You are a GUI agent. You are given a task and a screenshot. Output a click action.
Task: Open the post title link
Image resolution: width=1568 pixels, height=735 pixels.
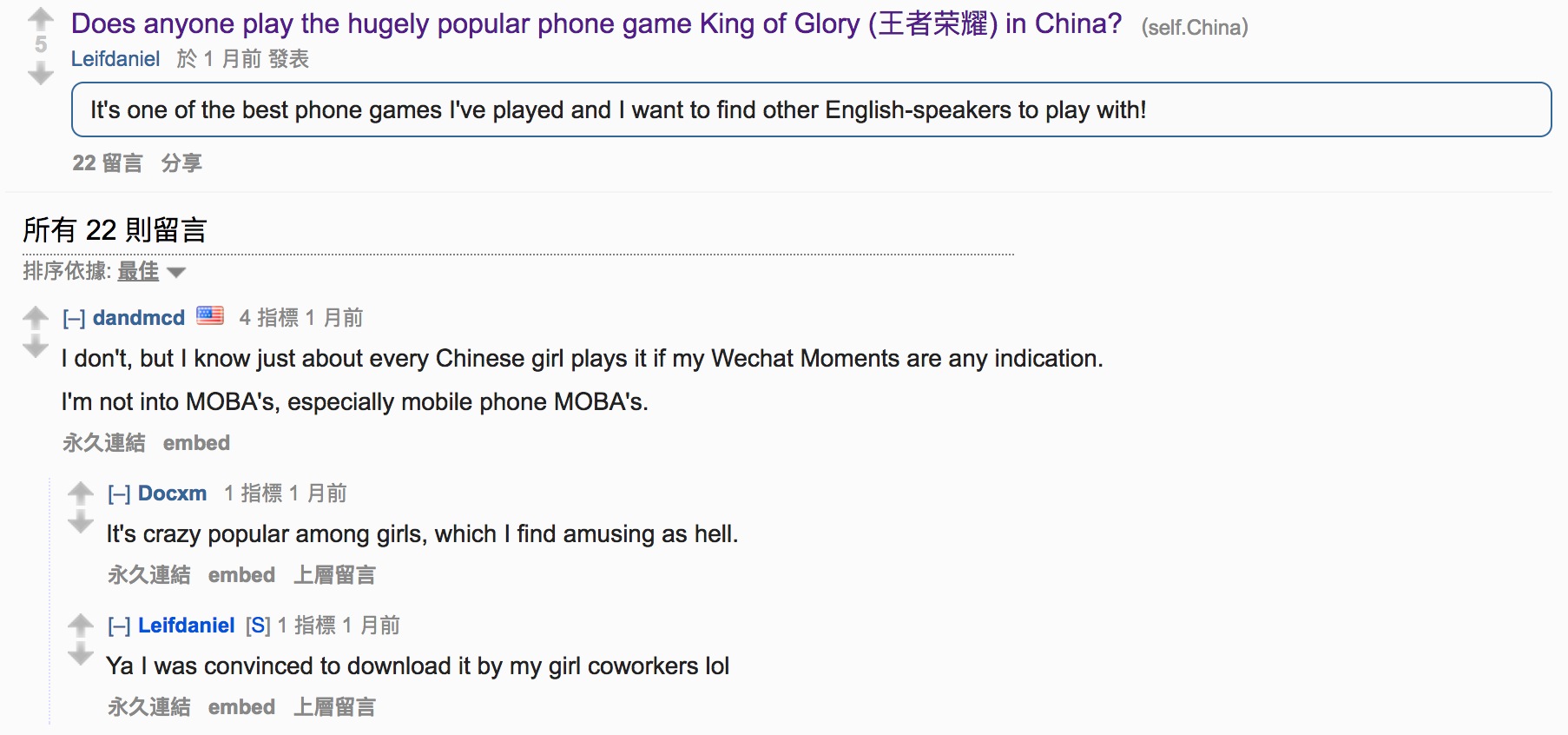click(596, 23)
